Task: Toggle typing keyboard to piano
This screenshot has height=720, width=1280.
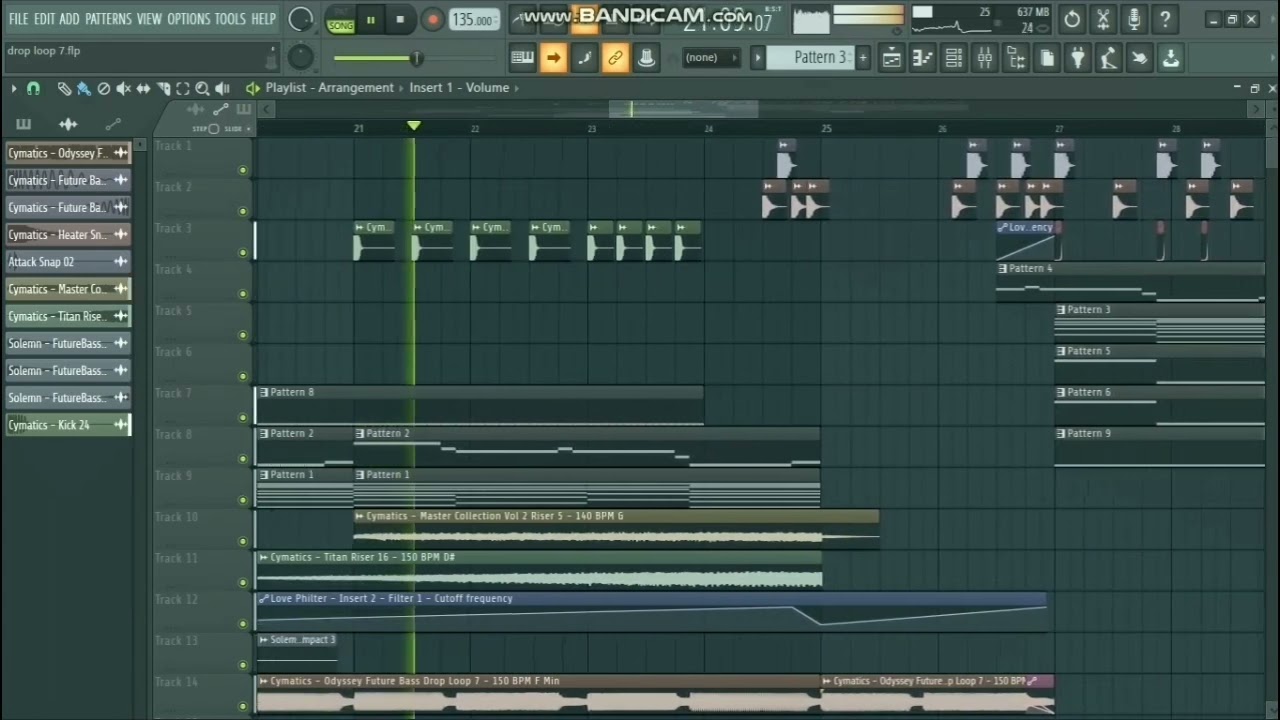Action: click(x=522, y=58)
